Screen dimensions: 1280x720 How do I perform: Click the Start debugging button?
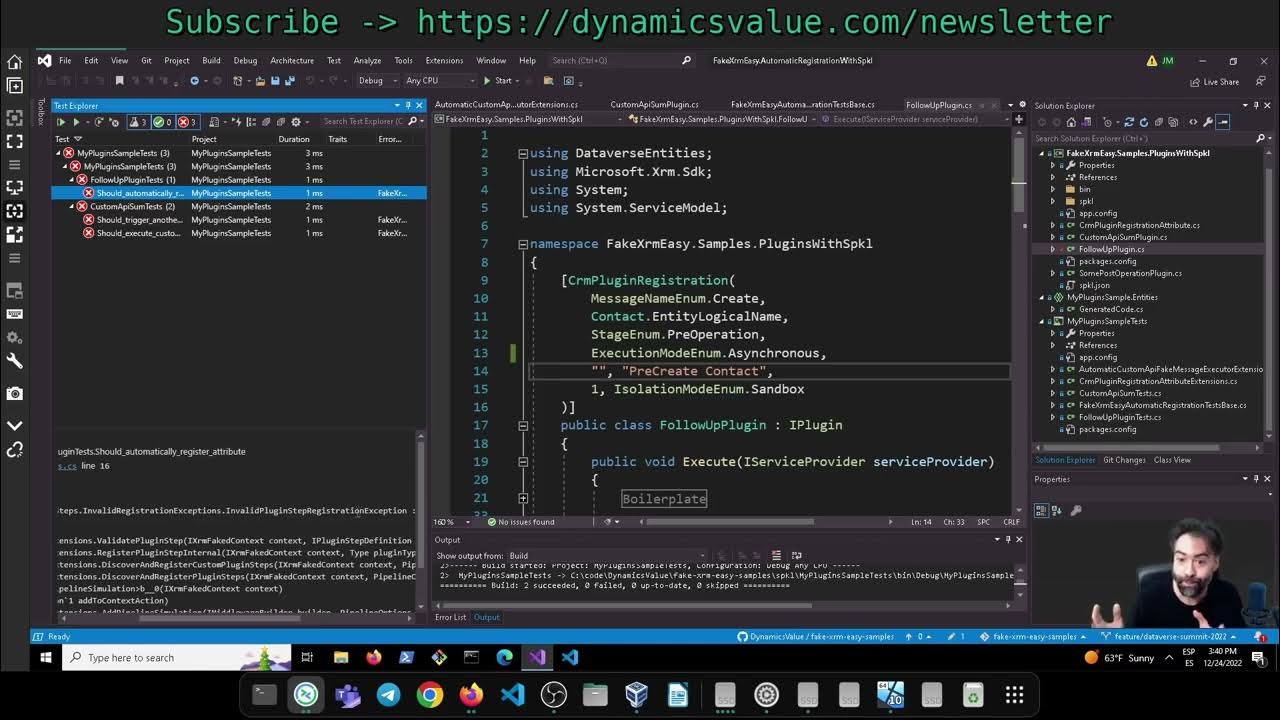tap(498, 81)
